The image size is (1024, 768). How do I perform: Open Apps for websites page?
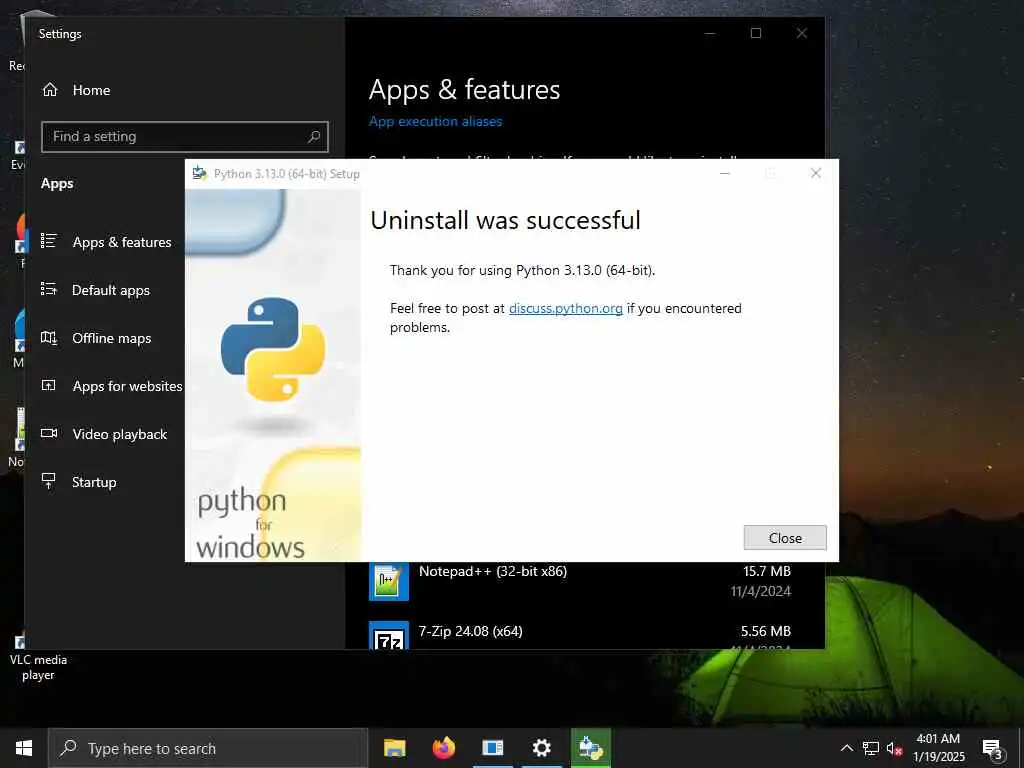(x=127, y=386)
